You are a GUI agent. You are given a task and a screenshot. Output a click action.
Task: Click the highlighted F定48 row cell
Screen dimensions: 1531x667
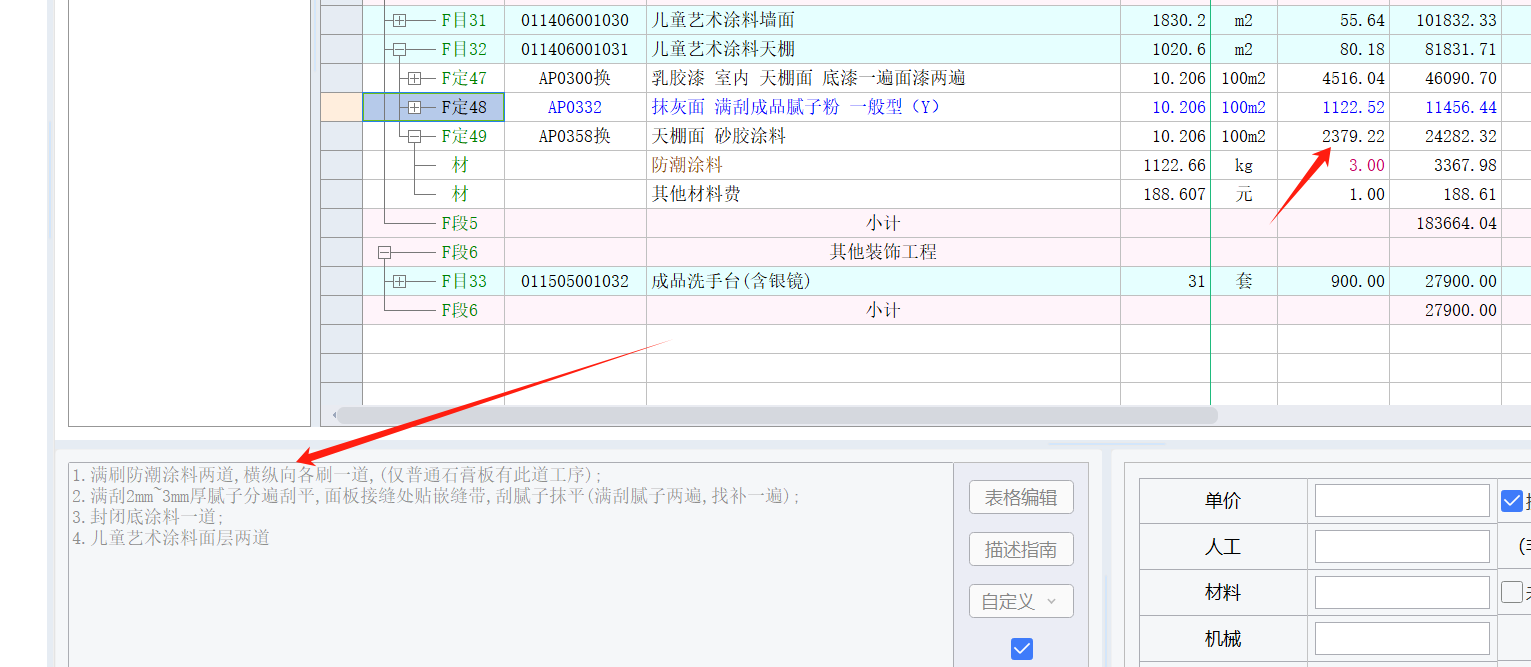(433, 107)
